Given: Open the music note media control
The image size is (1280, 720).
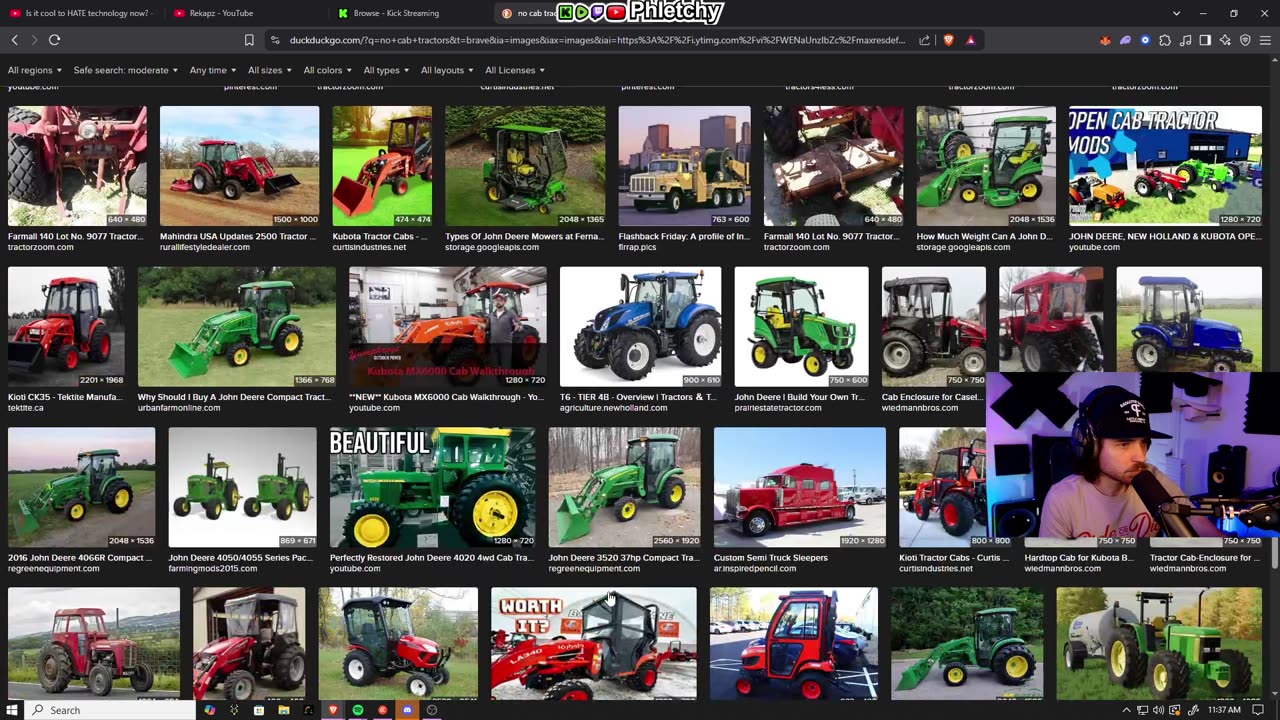Looking at the screenshot, I should [1185, 40].
